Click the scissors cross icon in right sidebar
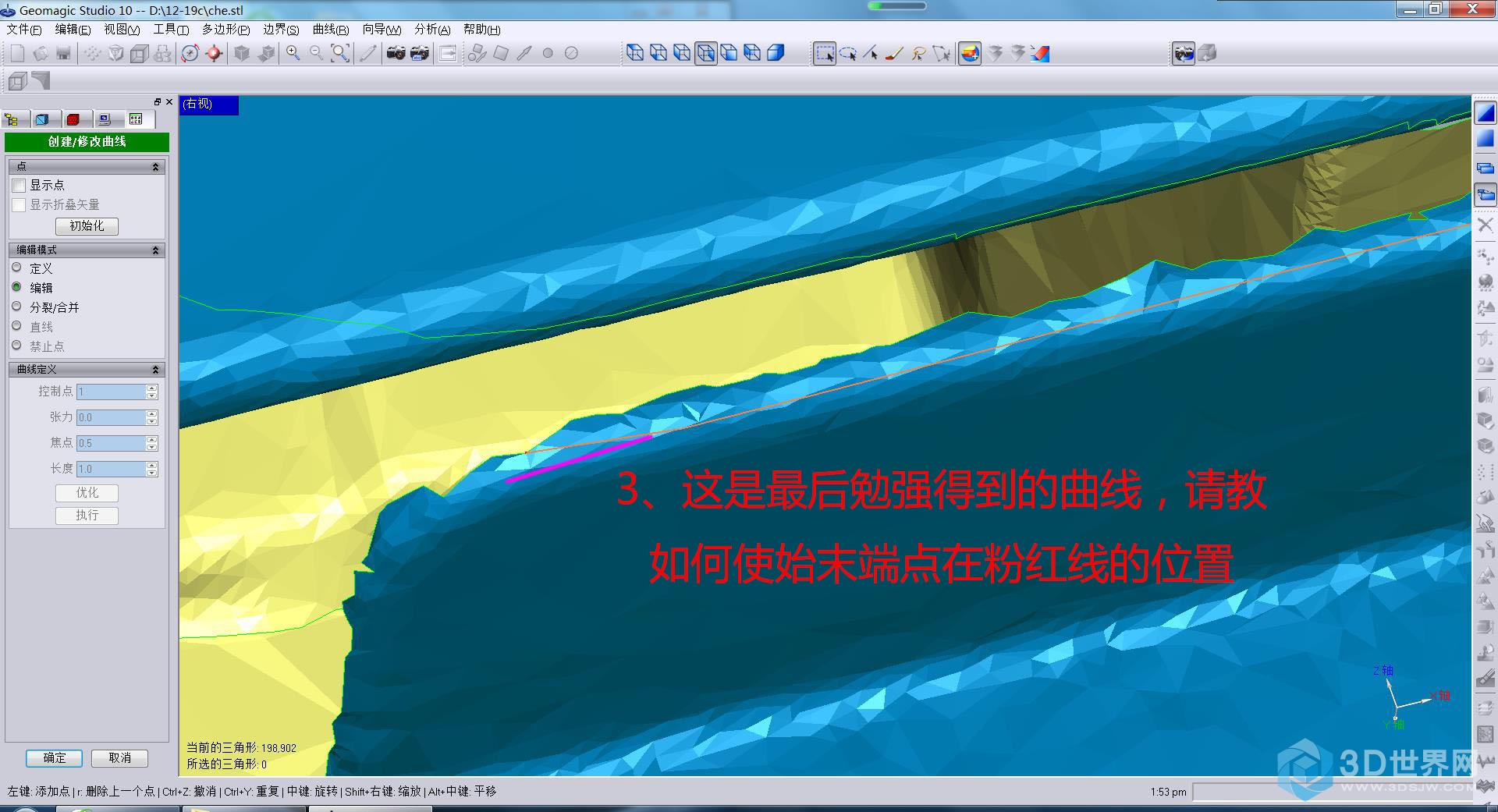Screen dimensions: 1498x812 point(1485,225)
